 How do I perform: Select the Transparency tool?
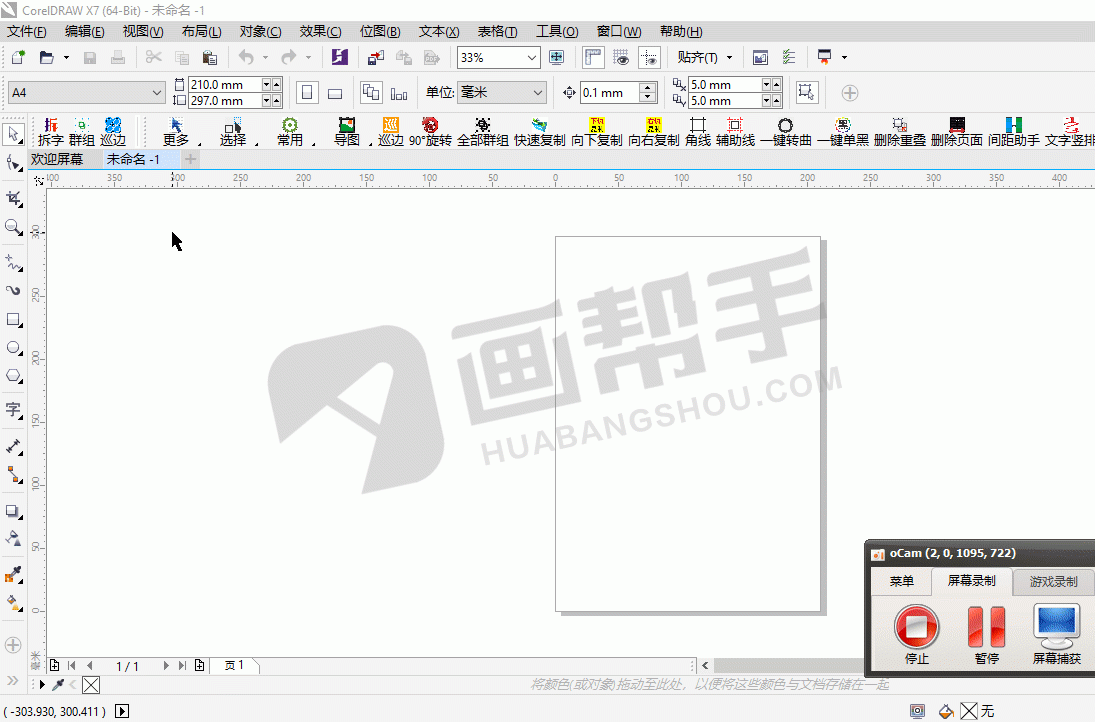coord(13,538)
